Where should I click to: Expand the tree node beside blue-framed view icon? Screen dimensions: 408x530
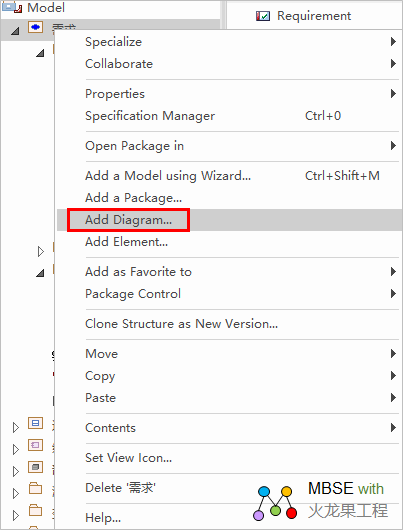click(16, 428)
